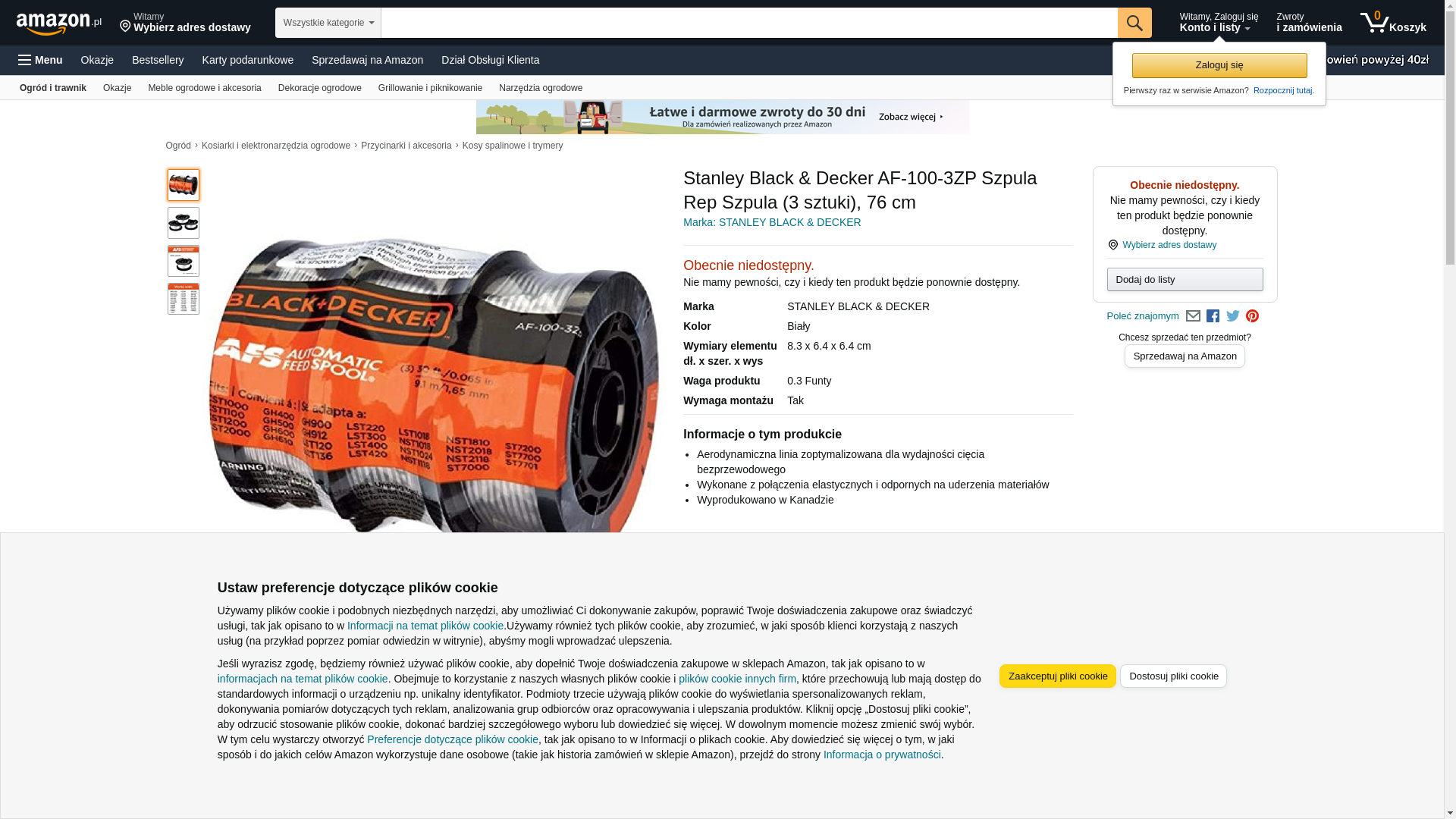Expand Wszystkie kategorie search dropdown
This screenshot has width=1456, height=819.
(328, 23)
